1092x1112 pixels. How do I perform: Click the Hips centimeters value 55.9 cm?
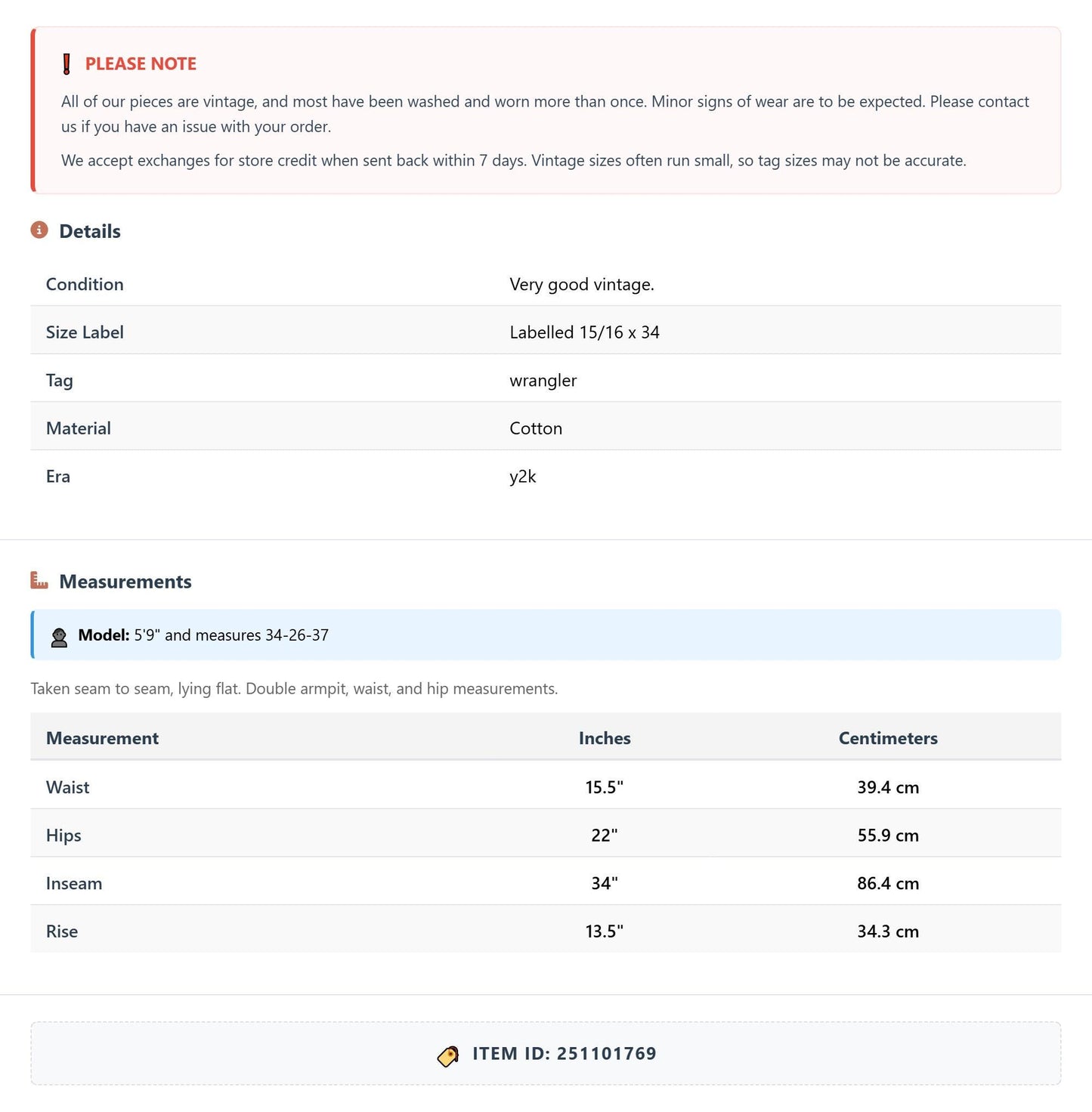pos(888,836)
